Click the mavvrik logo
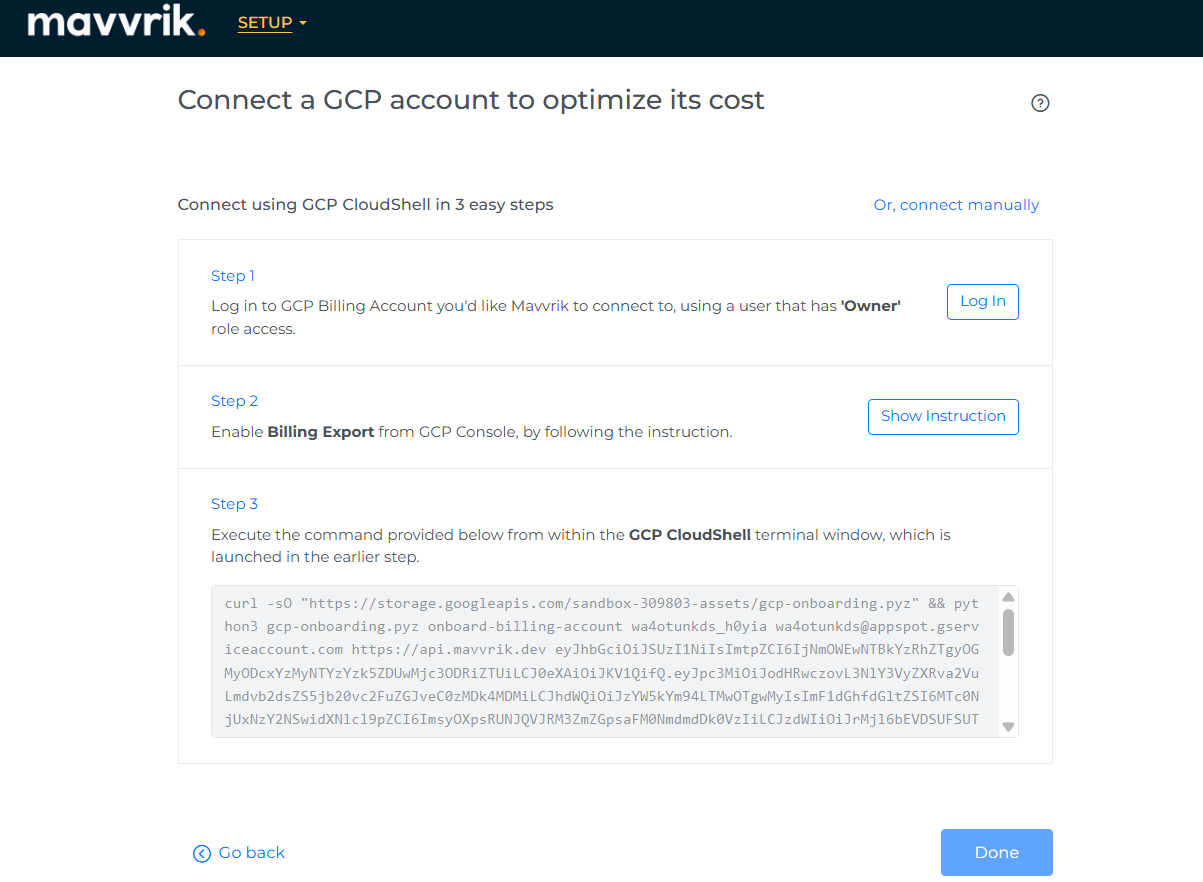Viewport: 1203px width, 882px height. tap(116, 22)
